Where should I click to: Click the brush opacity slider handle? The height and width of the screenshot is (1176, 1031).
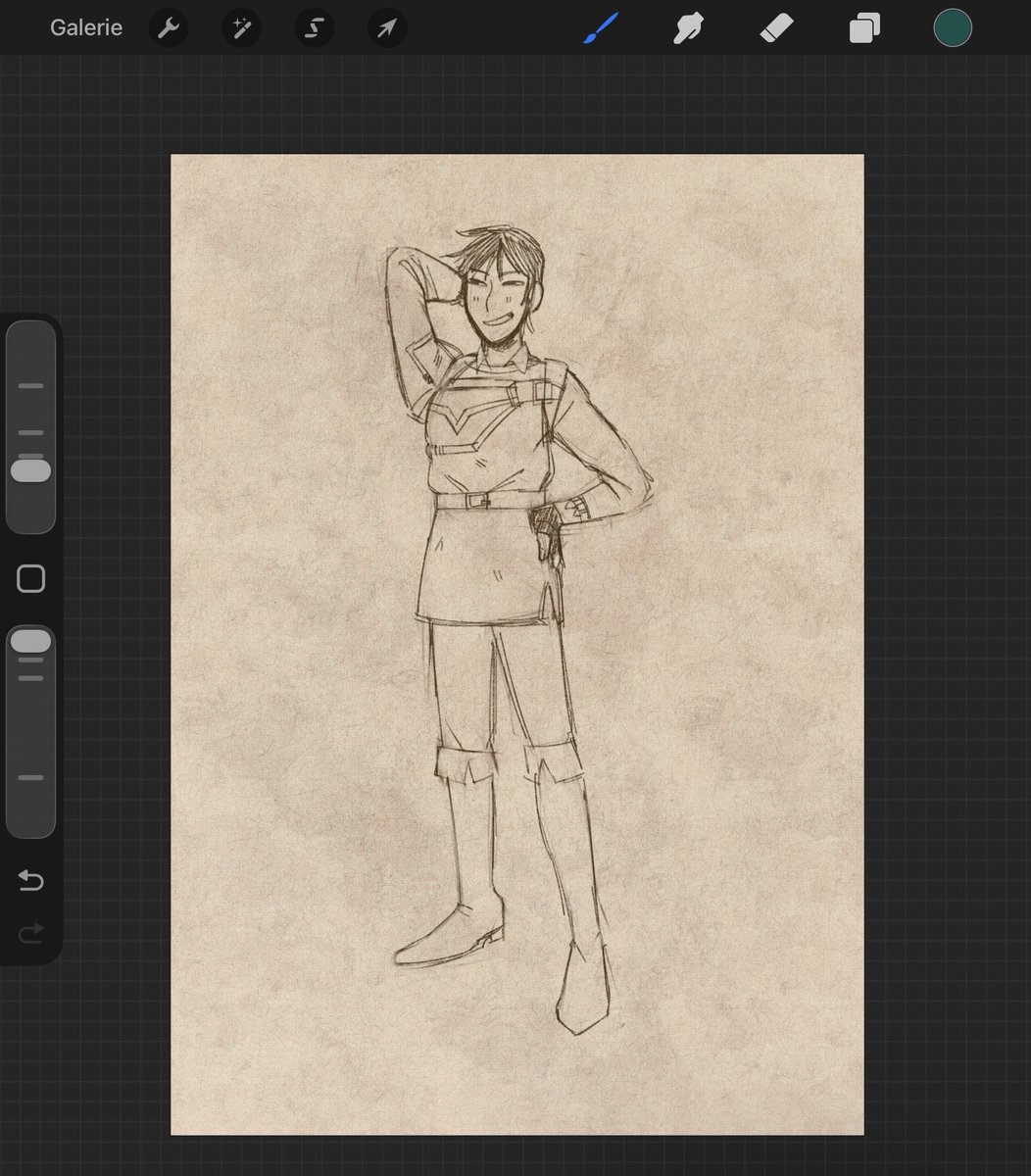(30, 642)
